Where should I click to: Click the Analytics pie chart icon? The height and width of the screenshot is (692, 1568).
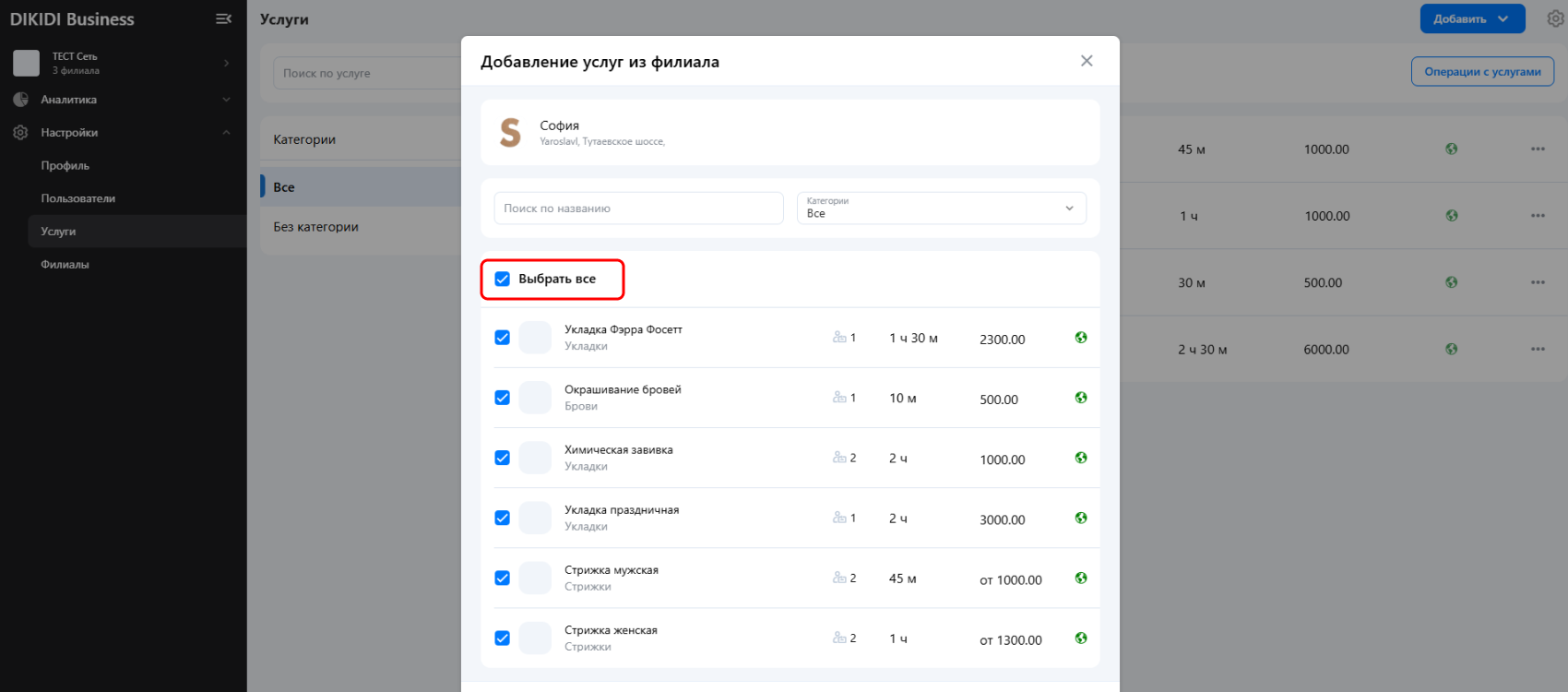point(20,100)
